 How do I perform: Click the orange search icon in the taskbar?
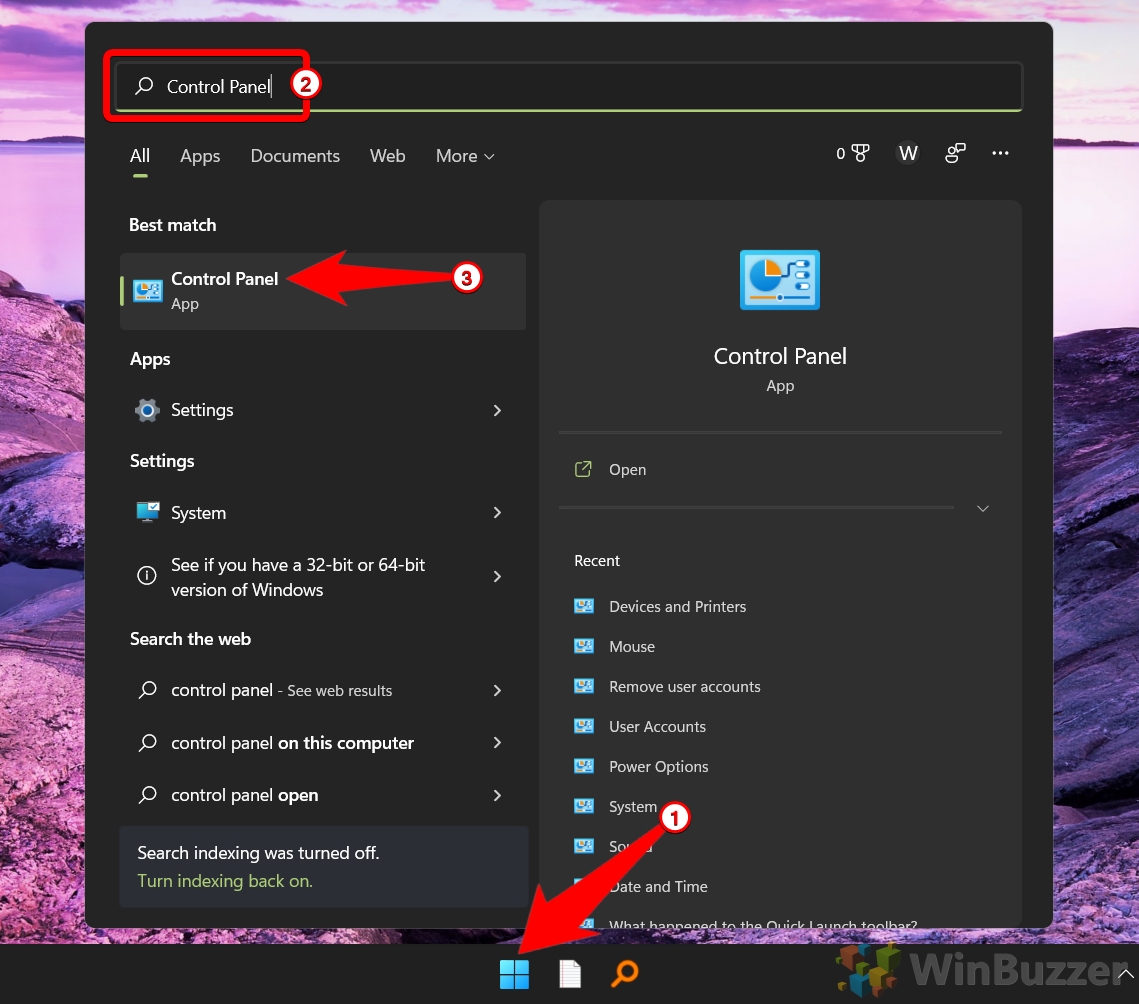tap(625, 973)
